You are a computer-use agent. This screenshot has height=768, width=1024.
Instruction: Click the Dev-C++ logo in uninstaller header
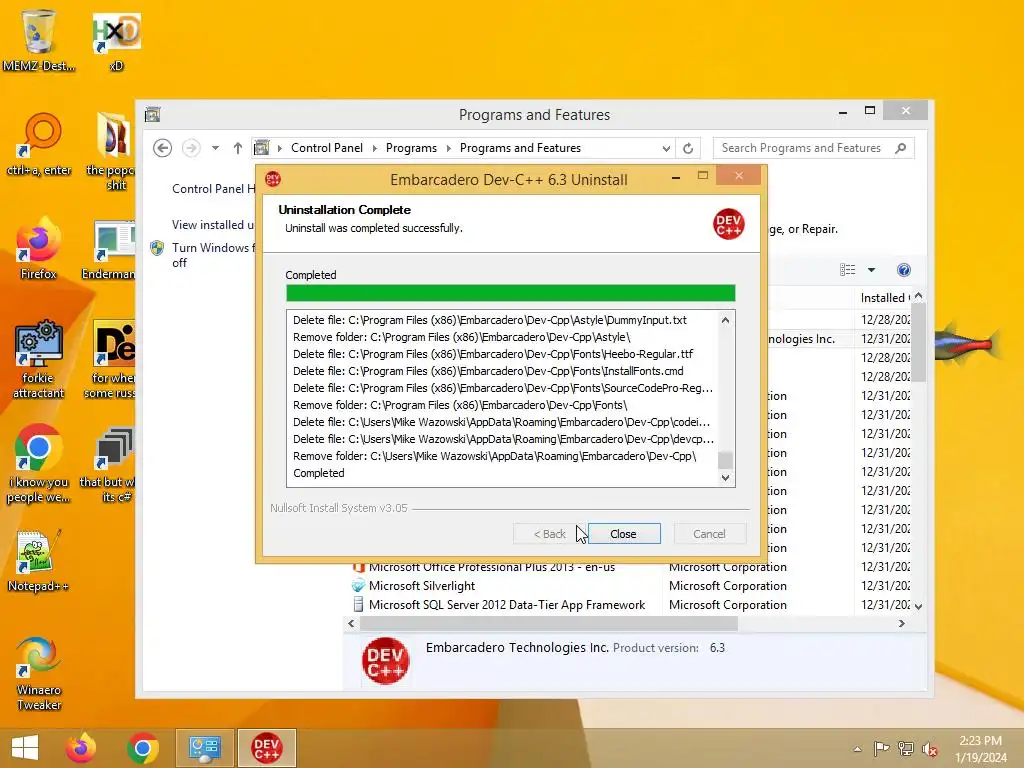[729, 224]
